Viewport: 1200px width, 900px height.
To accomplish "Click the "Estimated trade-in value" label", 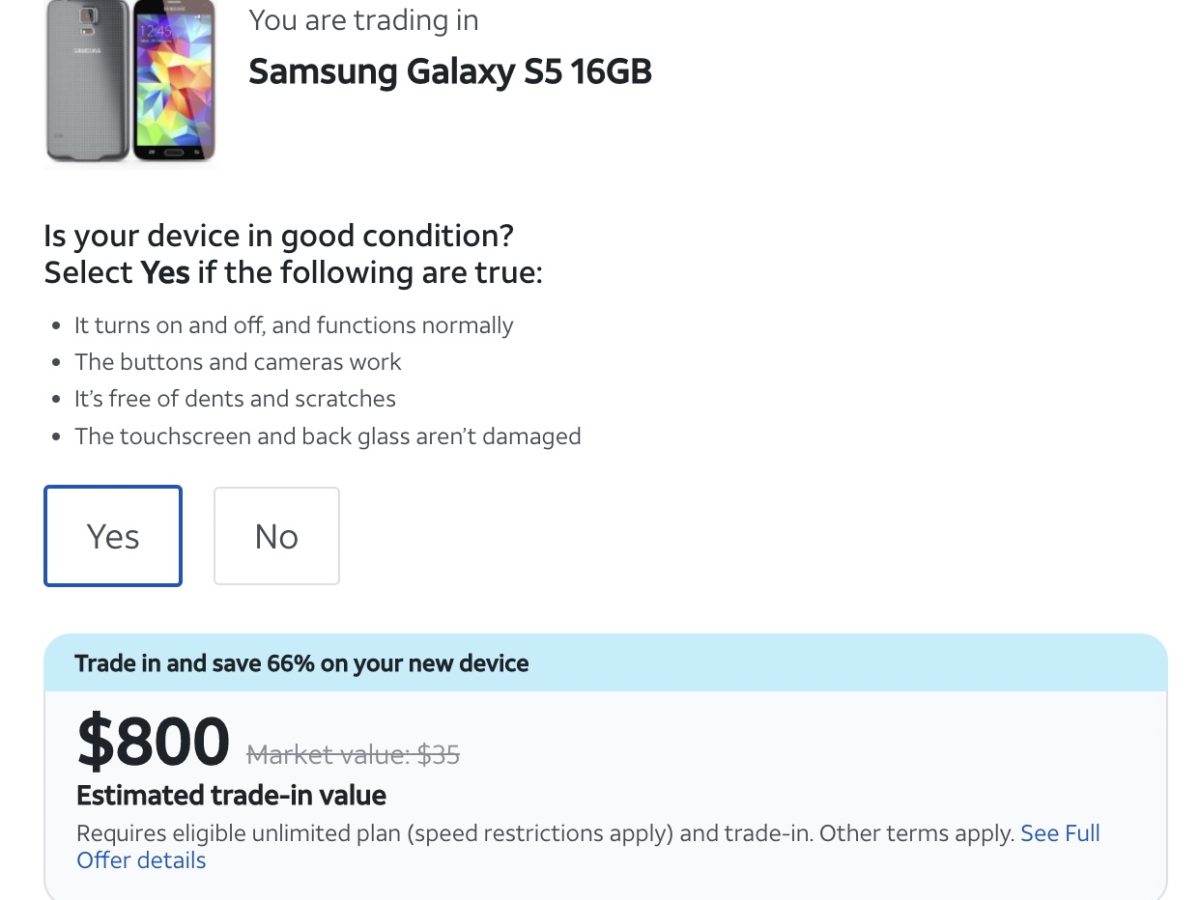I will pyautogui.click(x=231, y=795).
